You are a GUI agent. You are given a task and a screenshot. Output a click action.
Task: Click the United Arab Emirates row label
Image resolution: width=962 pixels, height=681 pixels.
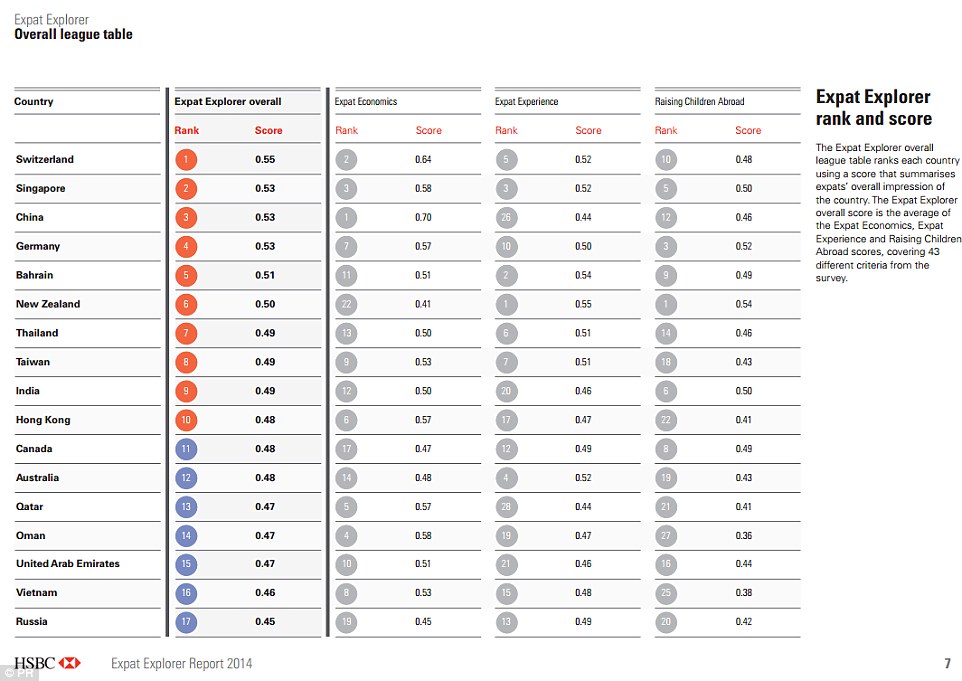tap(68, 564)
